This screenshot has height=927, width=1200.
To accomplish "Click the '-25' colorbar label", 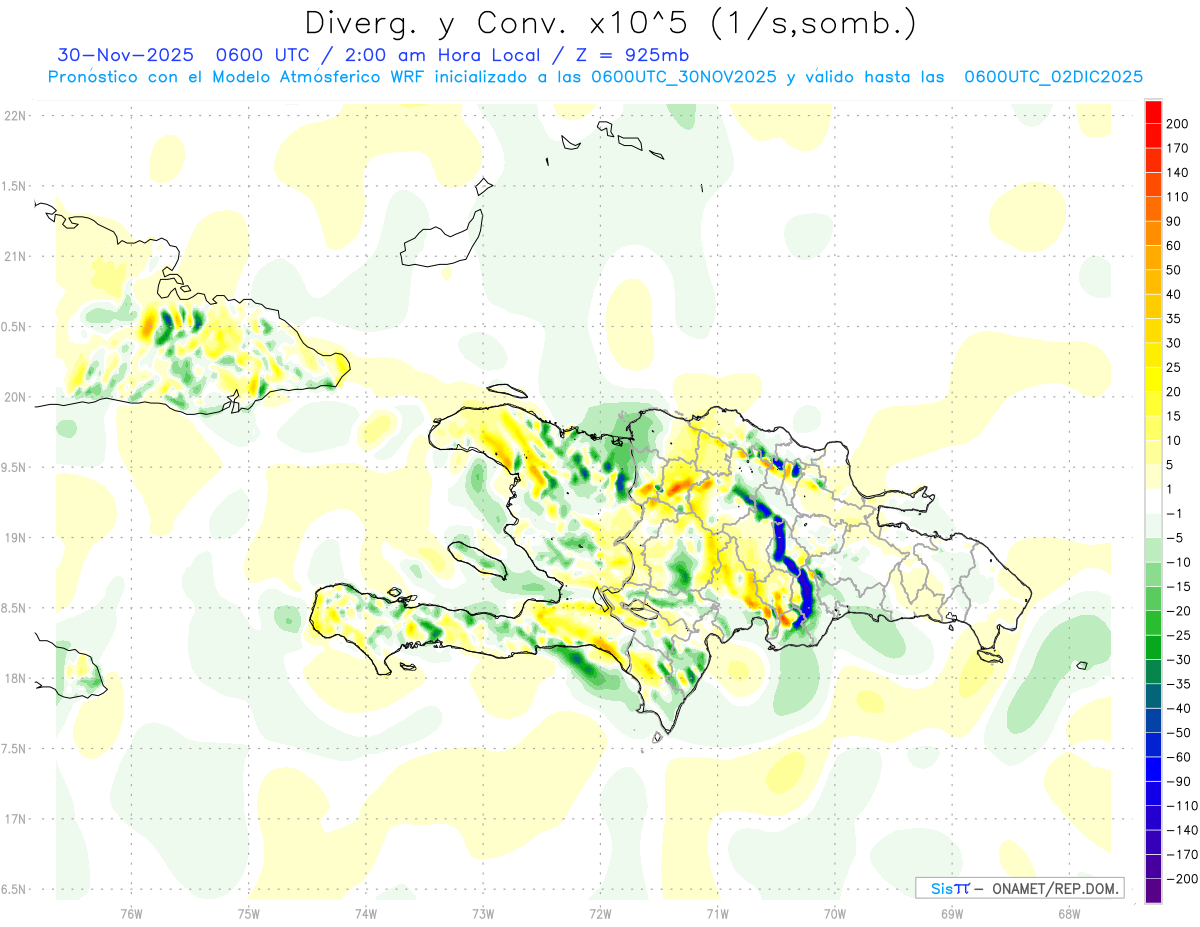I will [x=1179, y=636].
